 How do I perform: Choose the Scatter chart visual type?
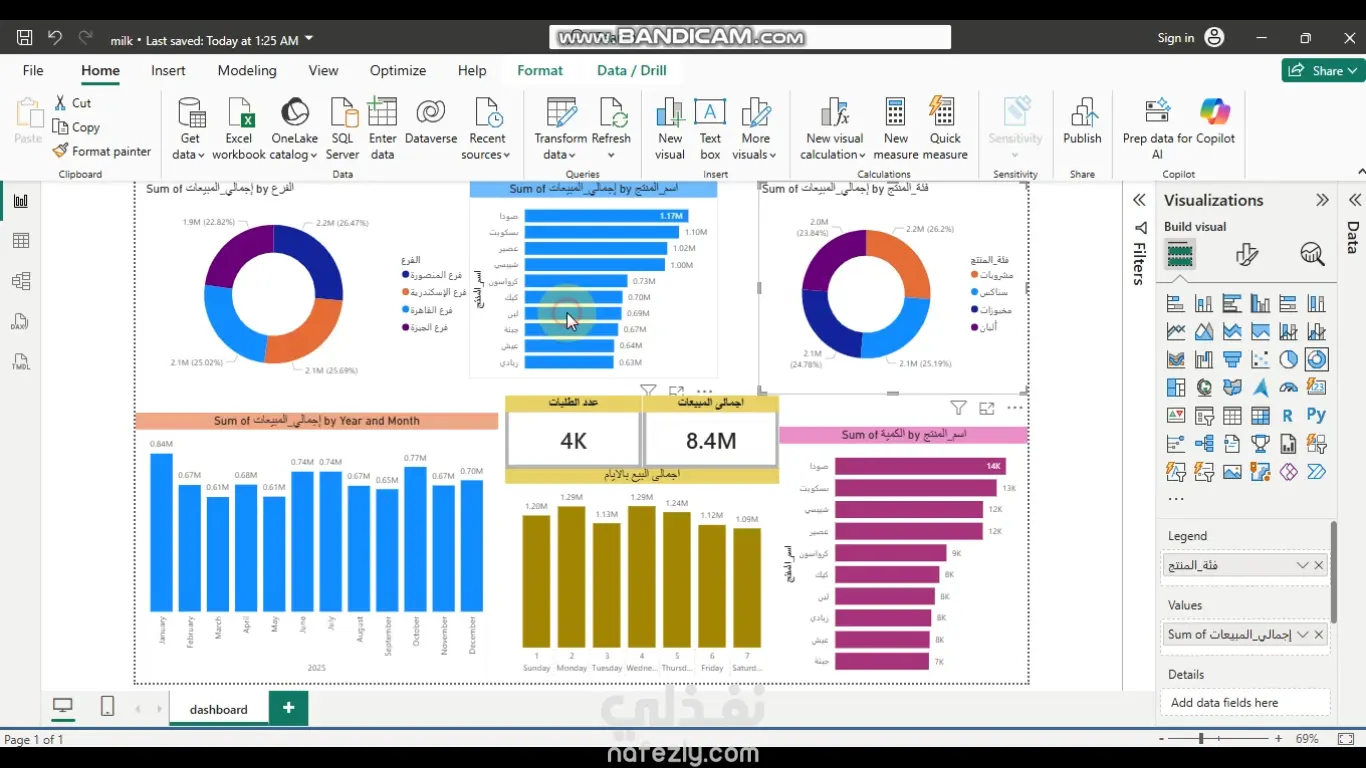[x=1260, y=360]
